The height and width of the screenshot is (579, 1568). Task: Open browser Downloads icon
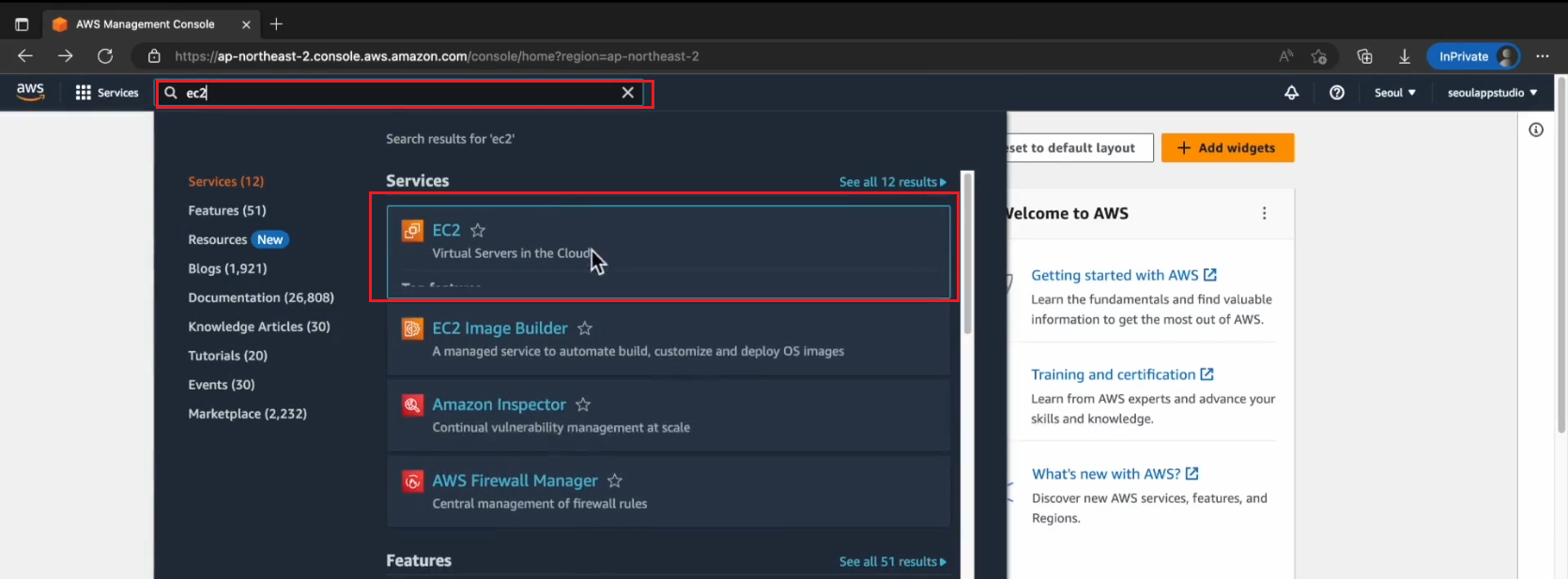1405,56
